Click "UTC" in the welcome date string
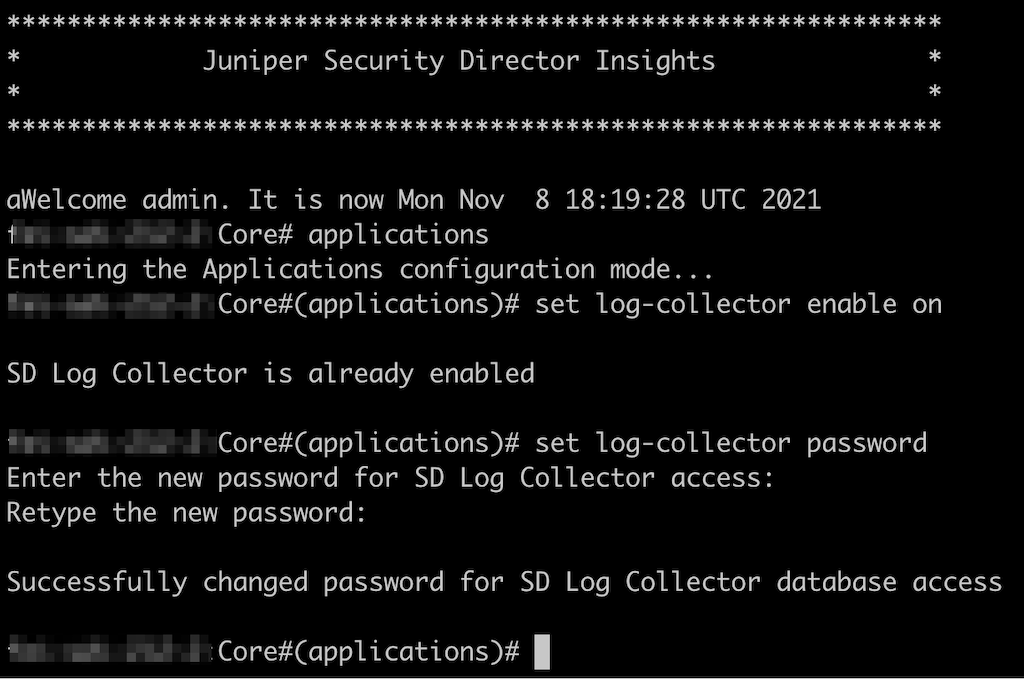 click(722, 200)
